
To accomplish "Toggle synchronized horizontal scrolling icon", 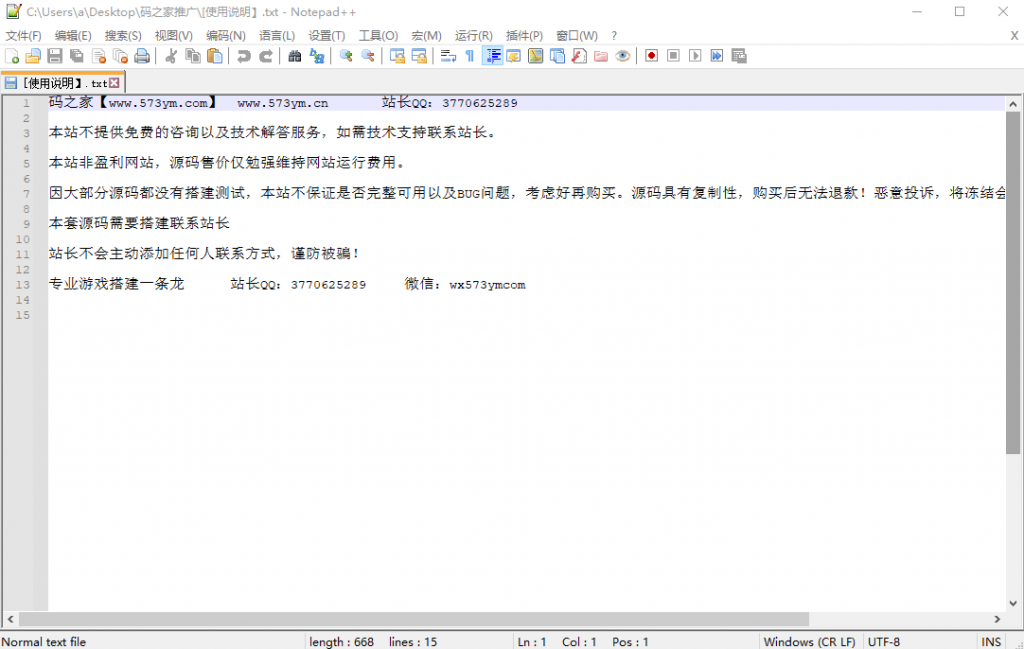I will 419,56.
